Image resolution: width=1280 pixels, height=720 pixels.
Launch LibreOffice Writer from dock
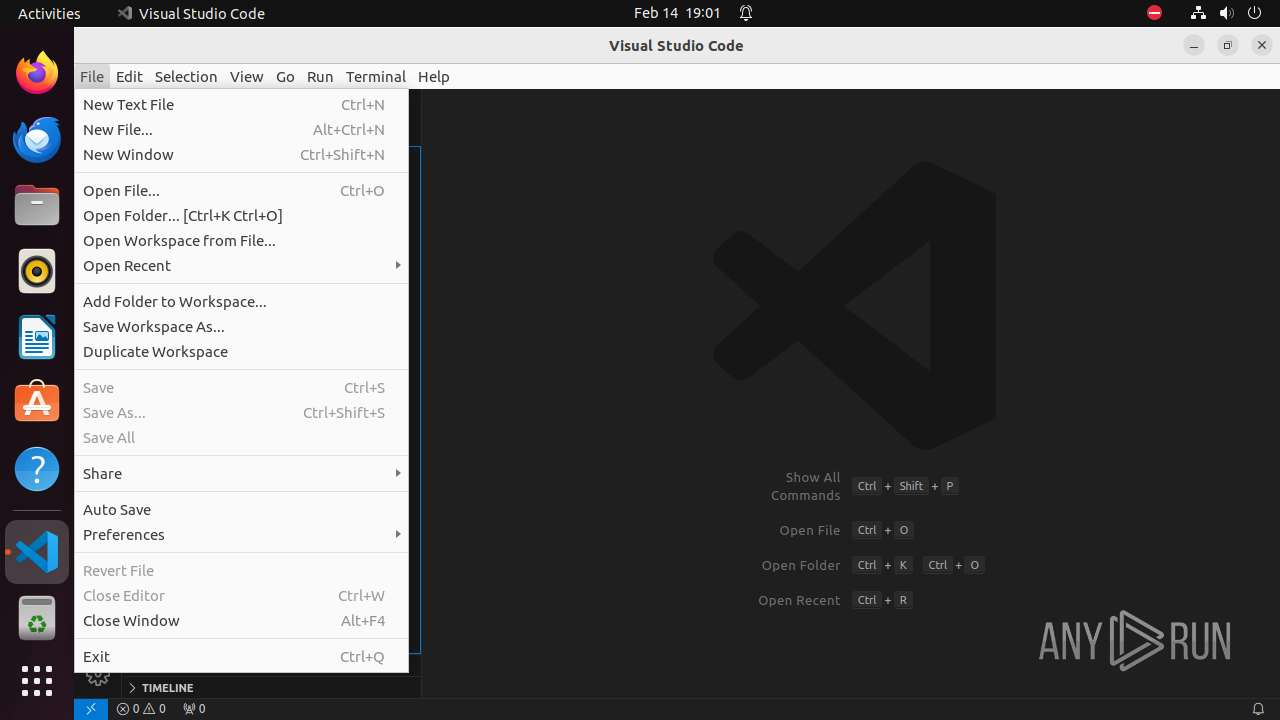pos(37,337)
